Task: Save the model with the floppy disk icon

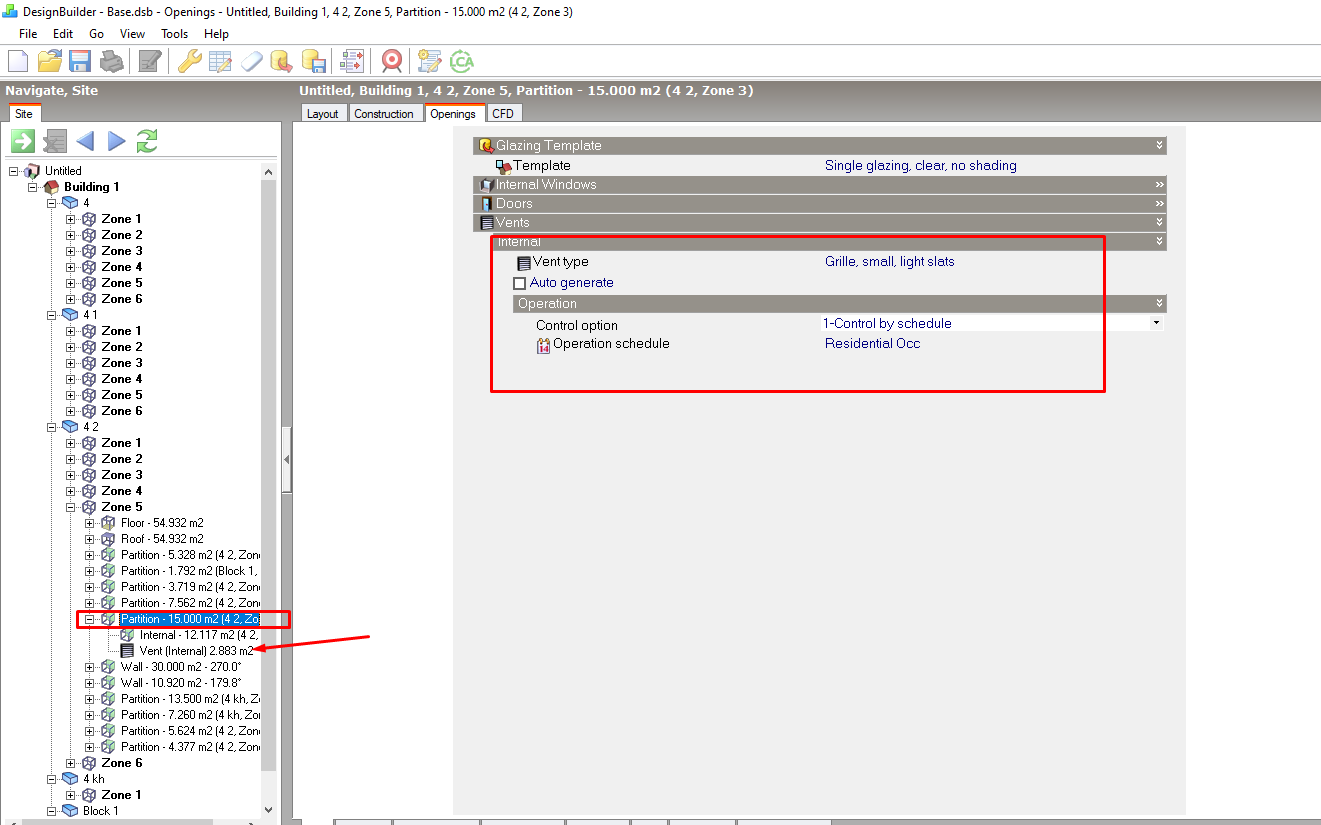Action: (x=79, y=61)
